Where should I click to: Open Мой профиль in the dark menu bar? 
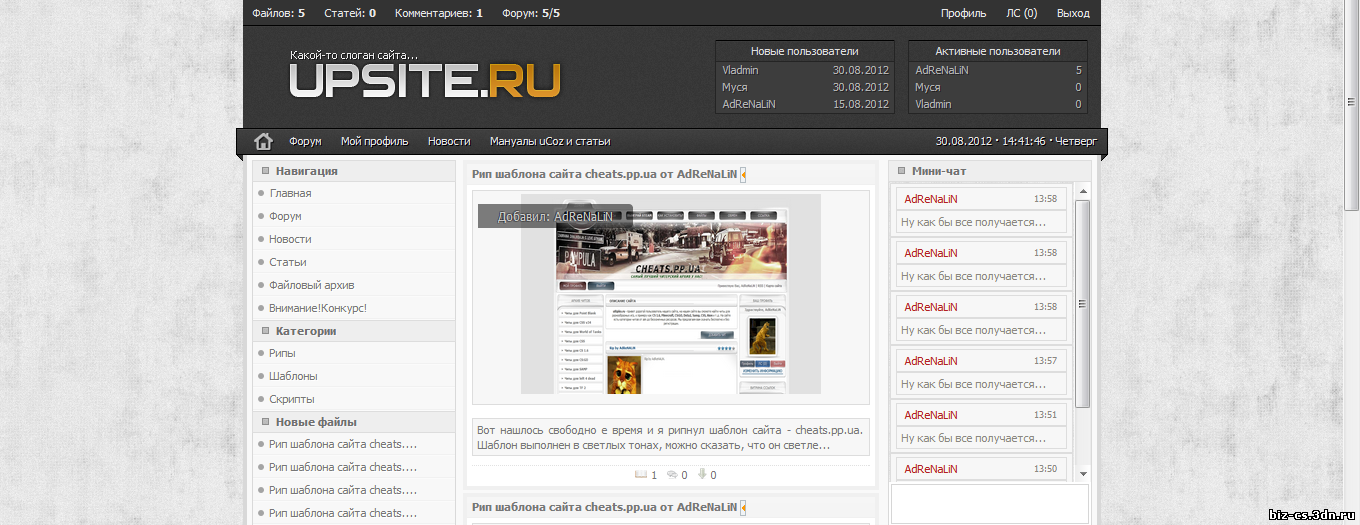pos(374,142)
